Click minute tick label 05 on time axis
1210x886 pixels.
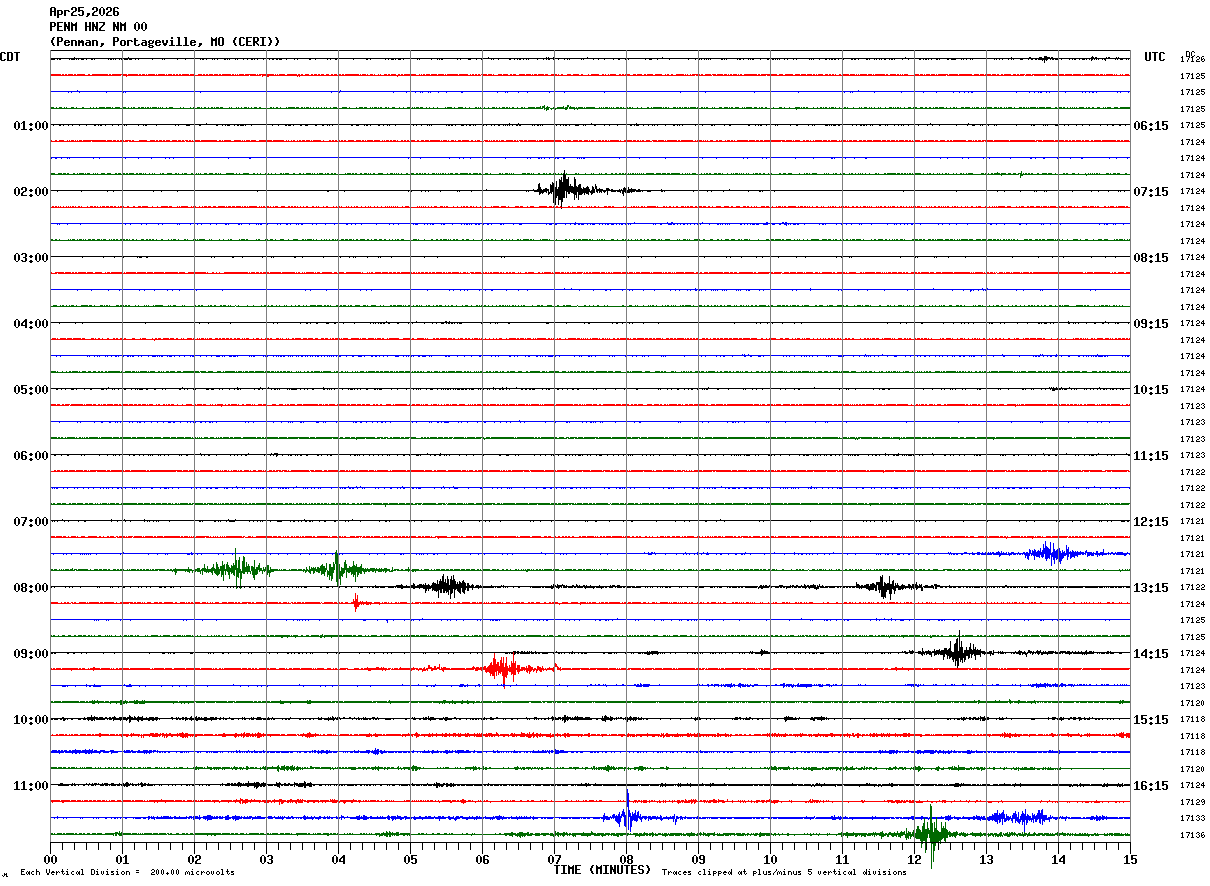coord(410,860)
